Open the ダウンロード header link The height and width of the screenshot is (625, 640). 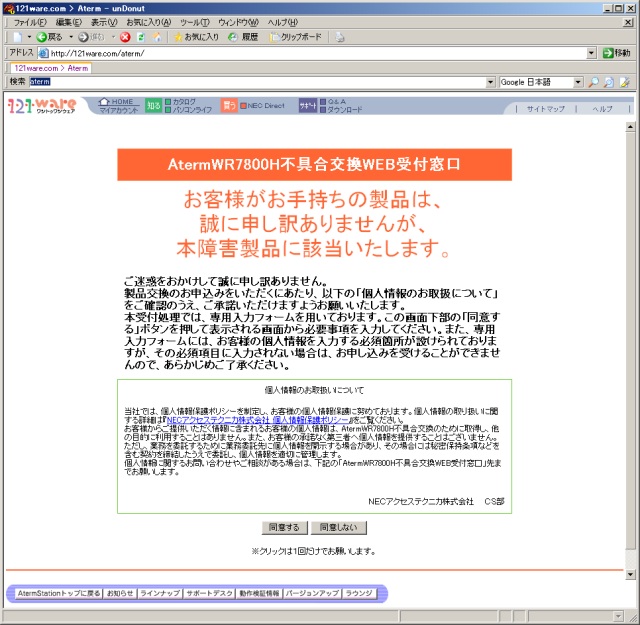click(x=341, y=110)
